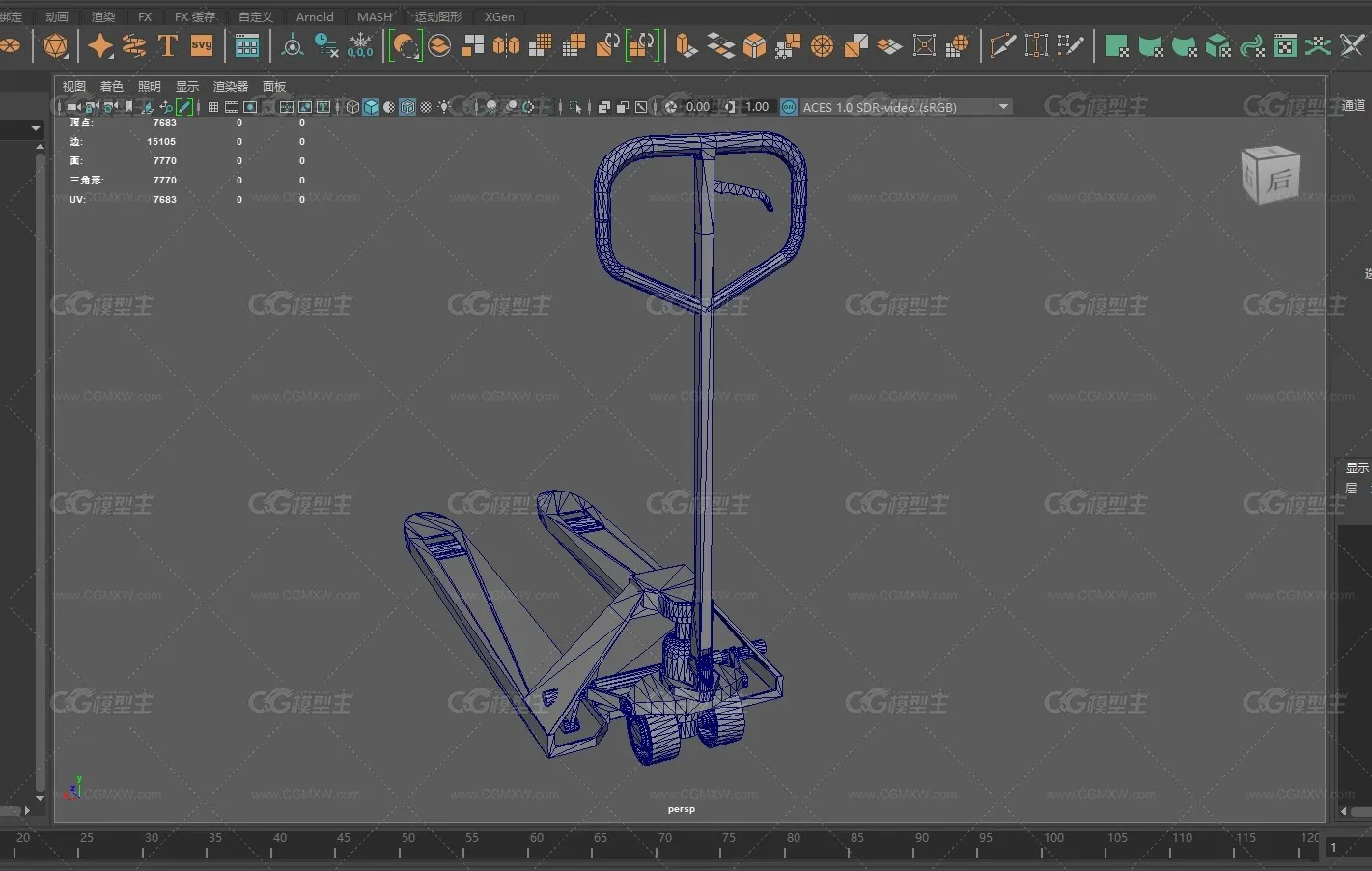Toggle isolate select in panel toolbar
The image size is (1372, 871).
click(576, 107)
